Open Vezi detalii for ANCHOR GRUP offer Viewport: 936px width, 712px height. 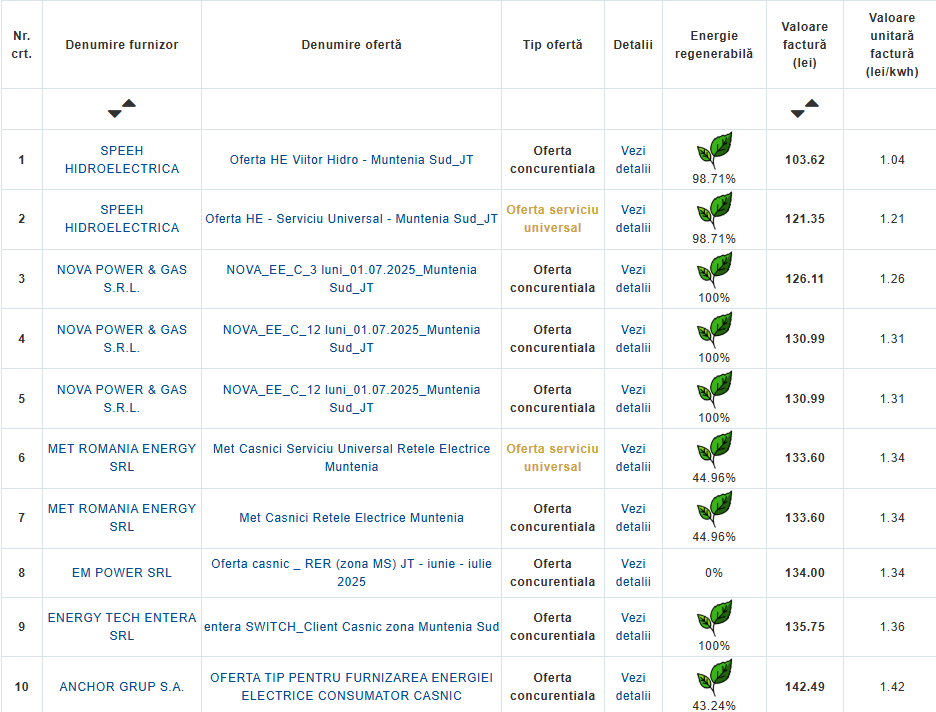pos(633,686)
